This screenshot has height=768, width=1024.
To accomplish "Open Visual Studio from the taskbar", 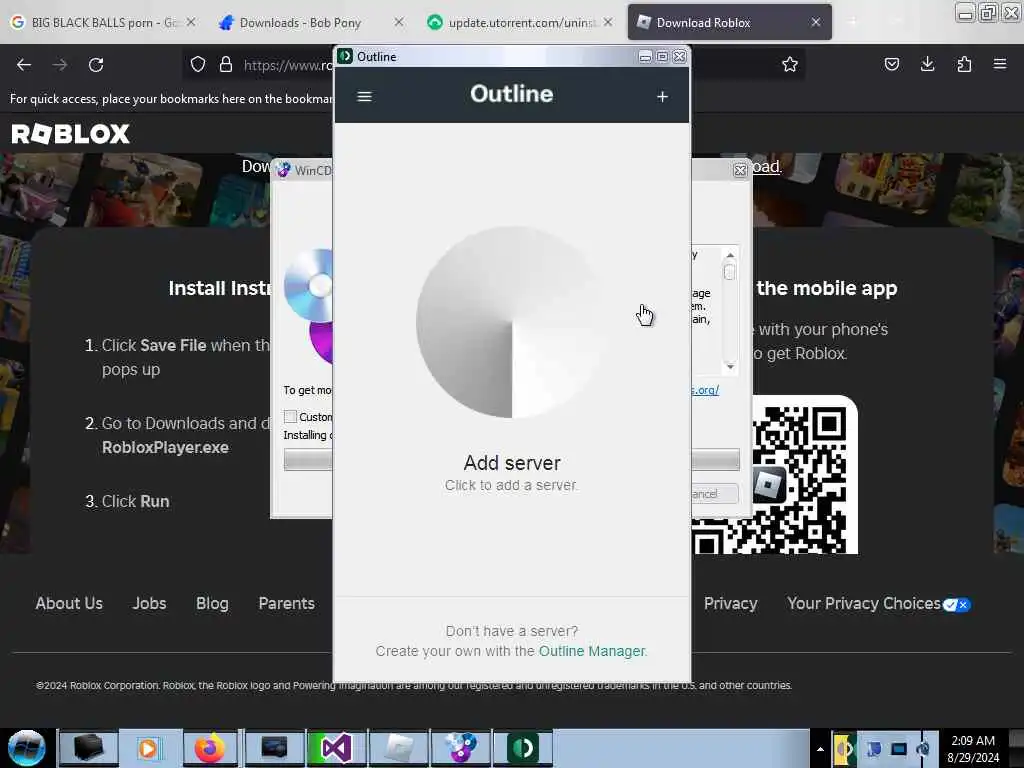I will click(335, 748).
